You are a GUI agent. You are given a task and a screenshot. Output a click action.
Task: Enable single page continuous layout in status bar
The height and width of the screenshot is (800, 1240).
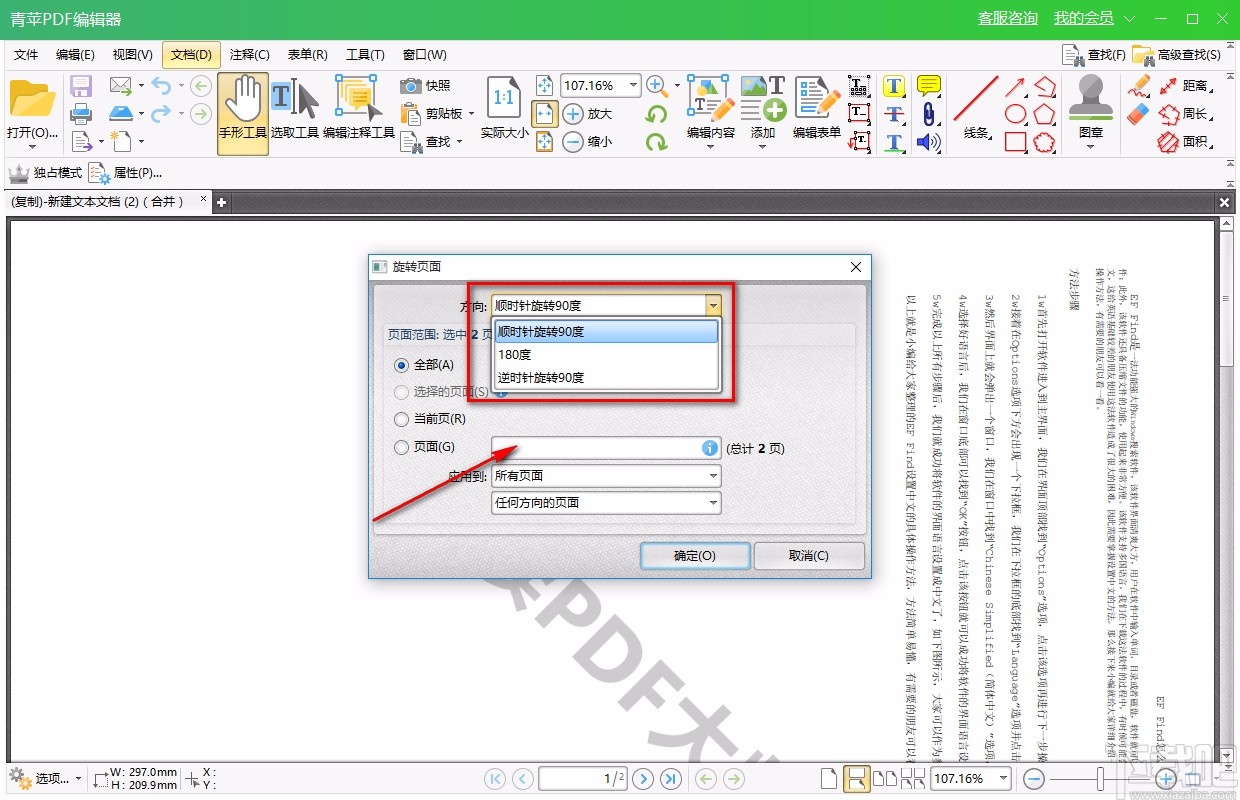click(856, 778)
